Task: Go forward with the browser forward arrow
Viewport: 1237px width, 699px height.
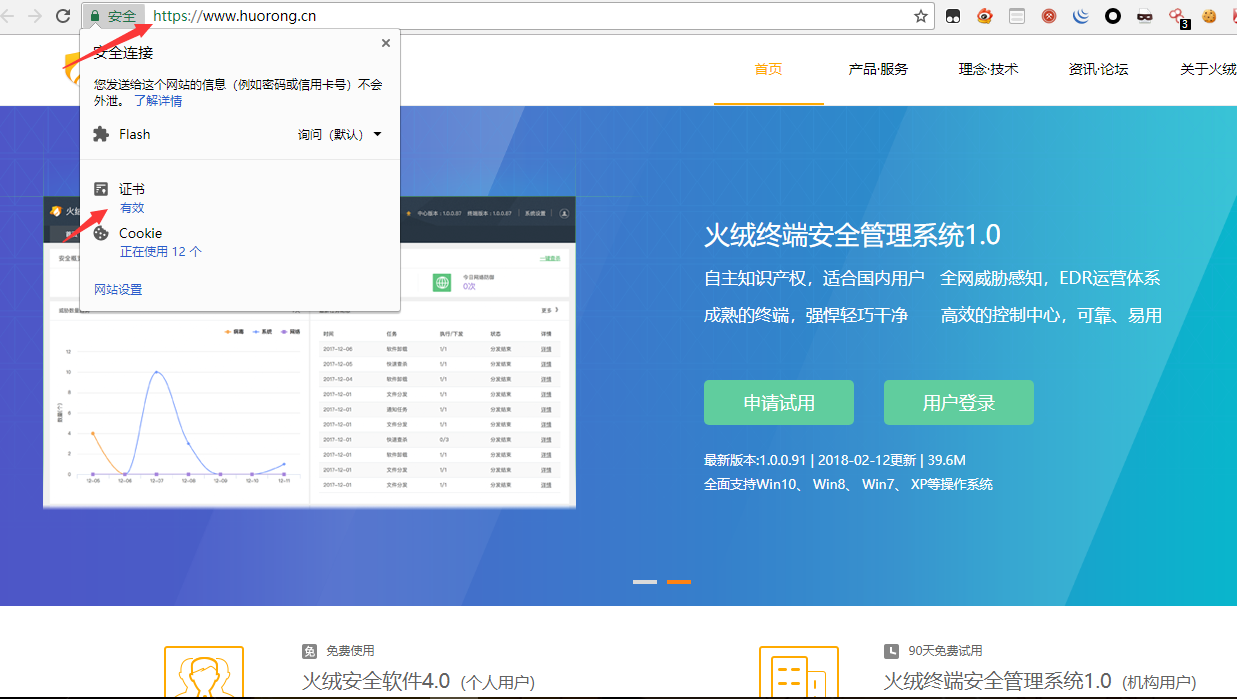Action: [34, 16]
